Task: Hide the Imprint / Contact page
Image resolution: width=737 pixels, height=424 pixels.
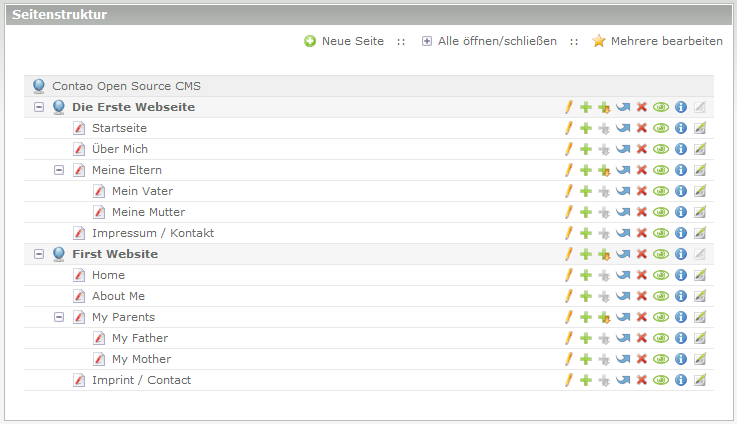Action: coord(660,380)
